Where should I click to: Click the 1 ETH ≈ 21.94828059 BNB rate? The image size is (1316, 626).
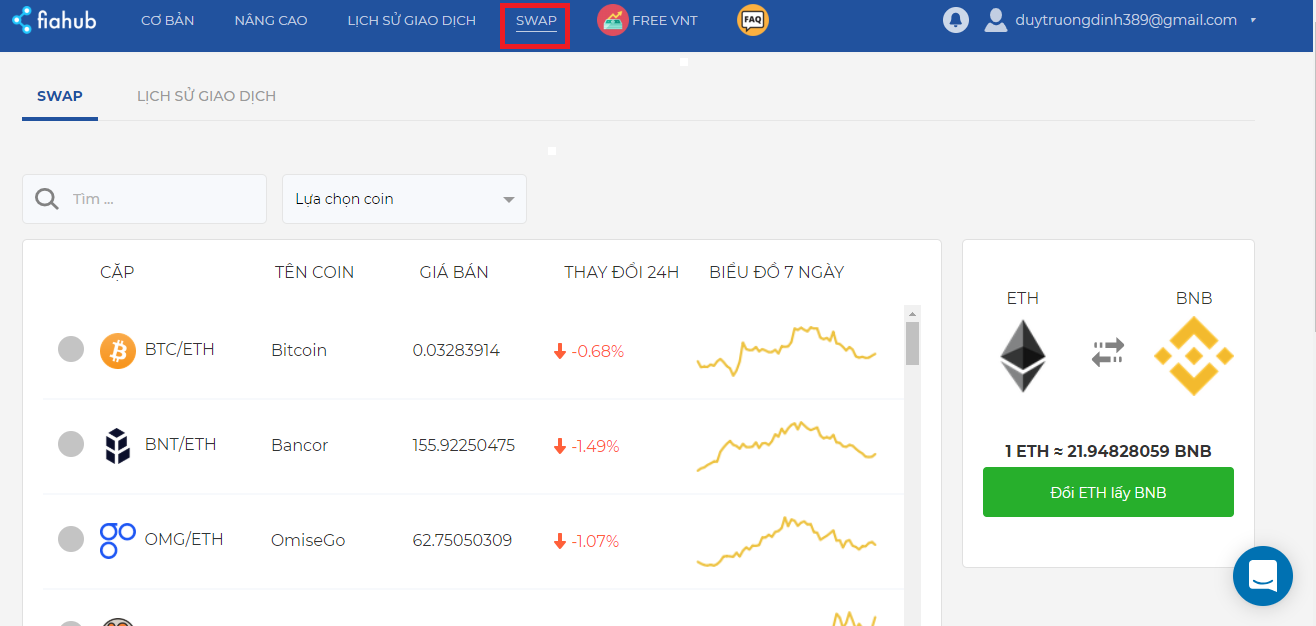[1108, 451]
